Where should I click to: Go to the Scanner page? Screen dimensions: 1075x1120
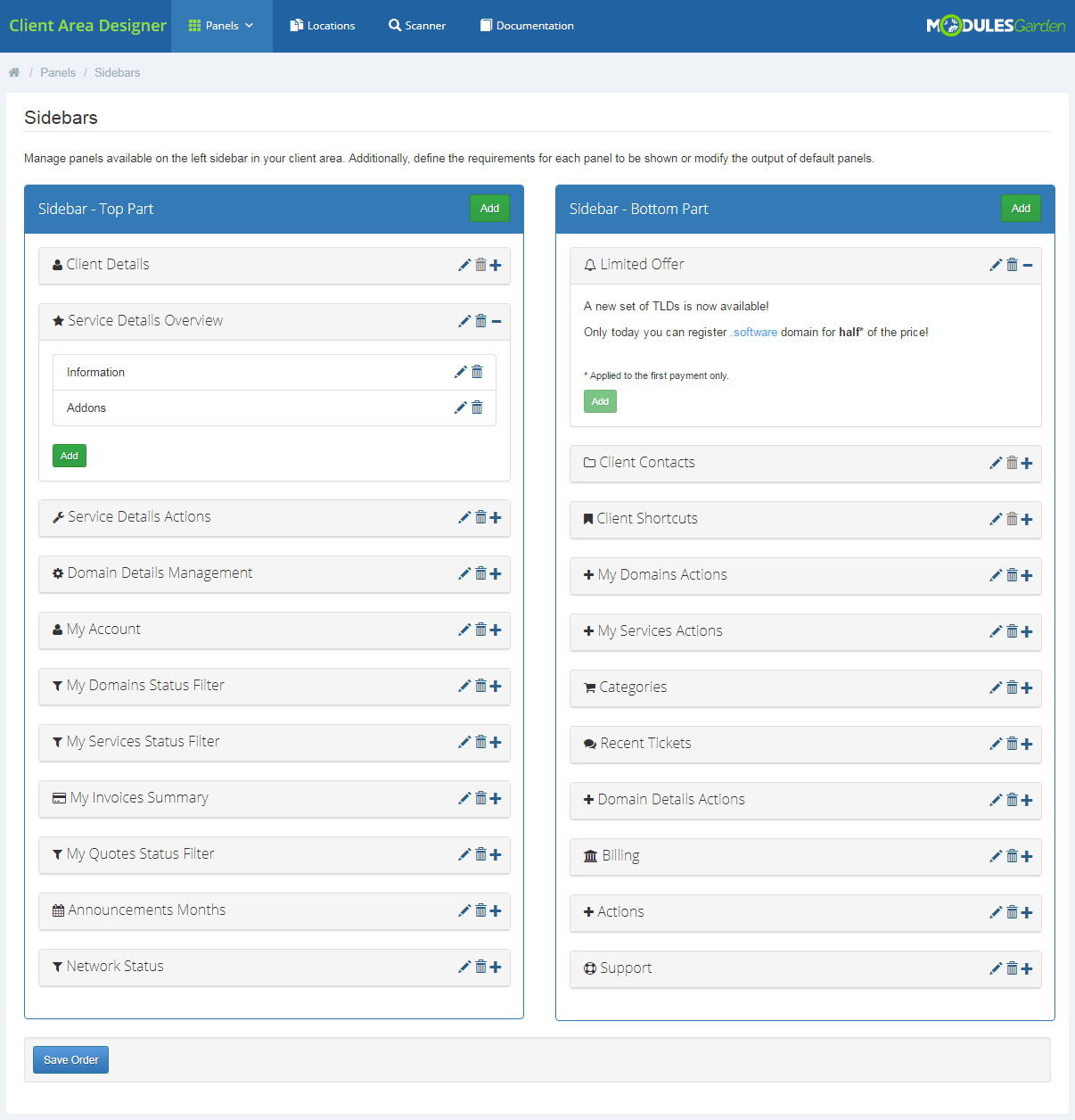point(417,26)
